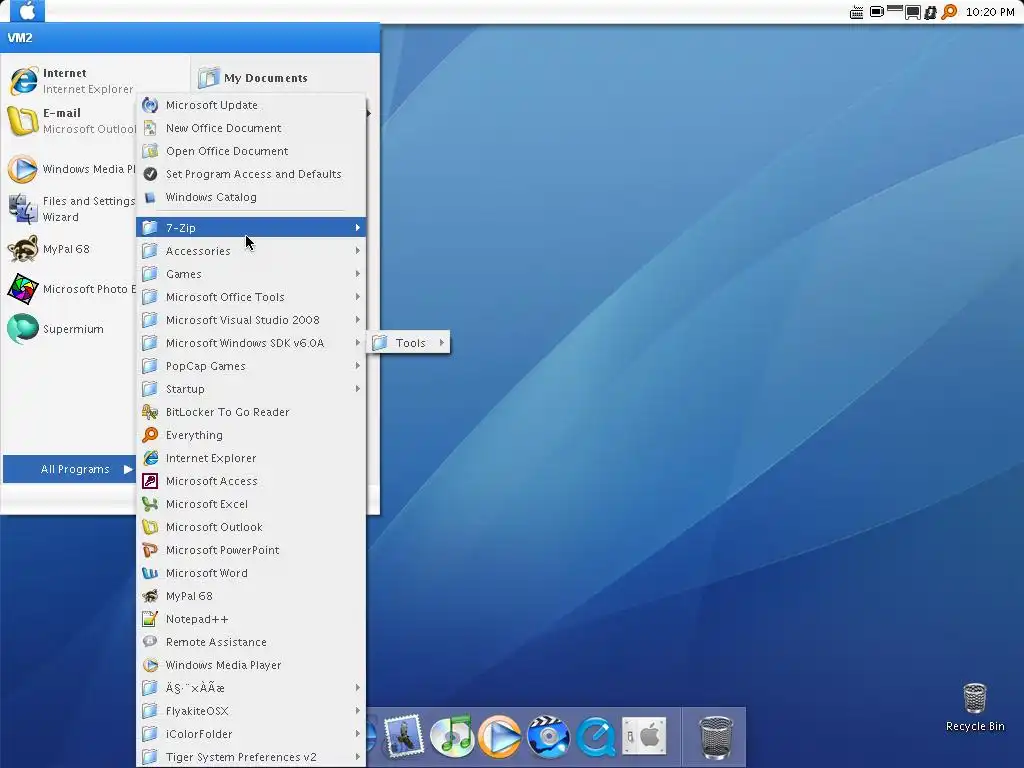This screenshot has height=768, width=1024.
Task: Open System Preferences dock icon
Action: point(644,737)
